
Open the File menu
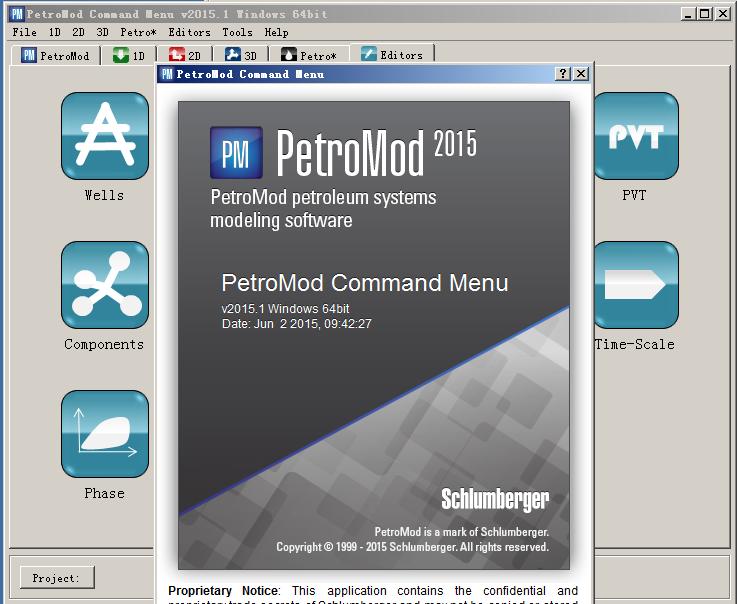click(x=24, y=32)
